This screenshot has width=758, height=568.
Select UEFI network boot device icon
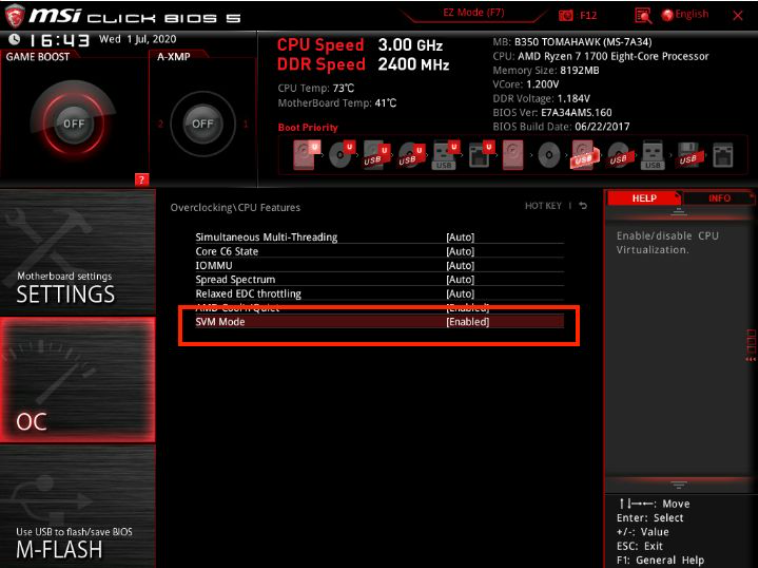pyautogui.click(x=481, y=155)
